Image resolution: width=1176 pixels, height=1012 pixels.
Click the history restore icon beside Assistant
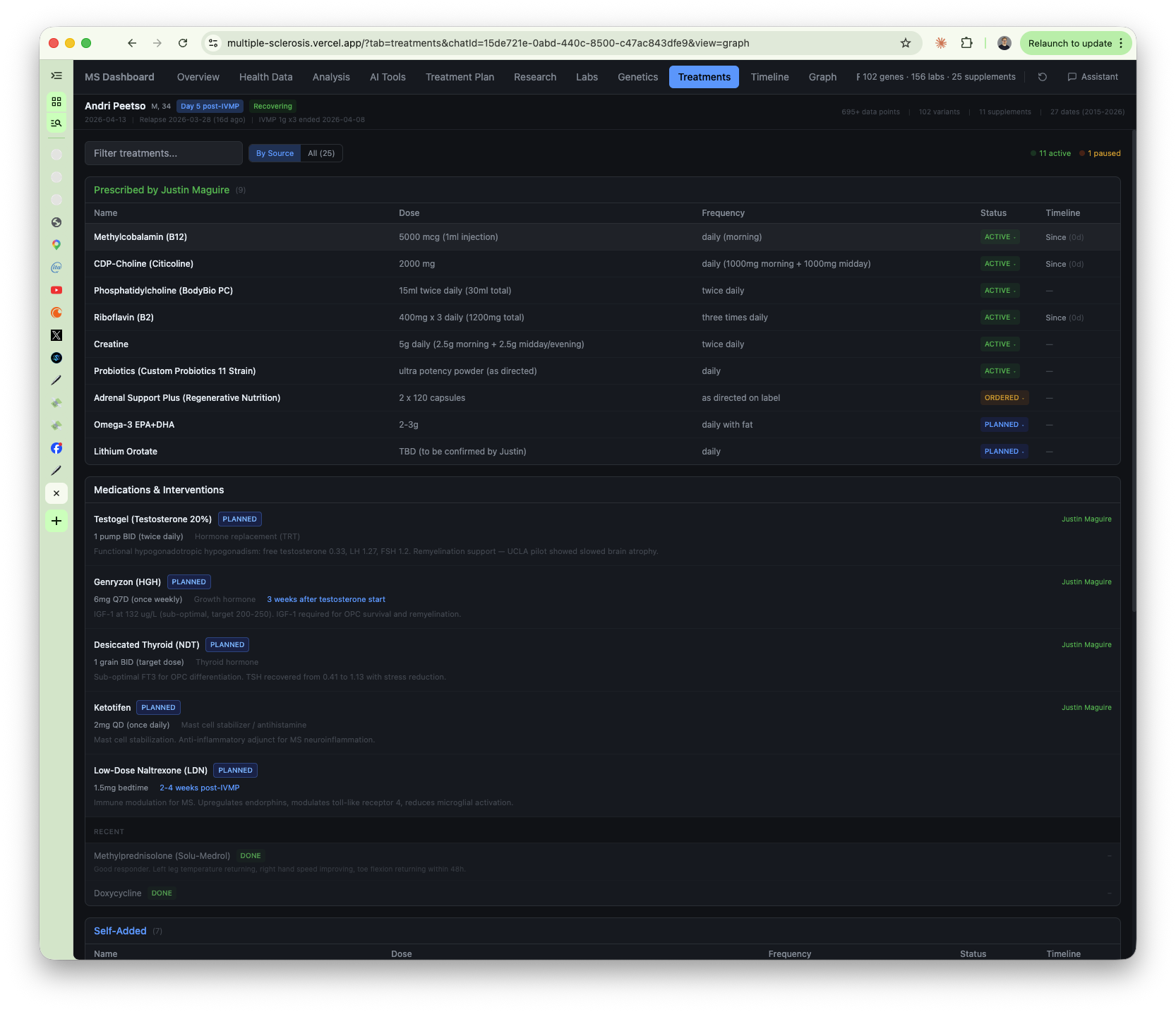click(1042, 76)
